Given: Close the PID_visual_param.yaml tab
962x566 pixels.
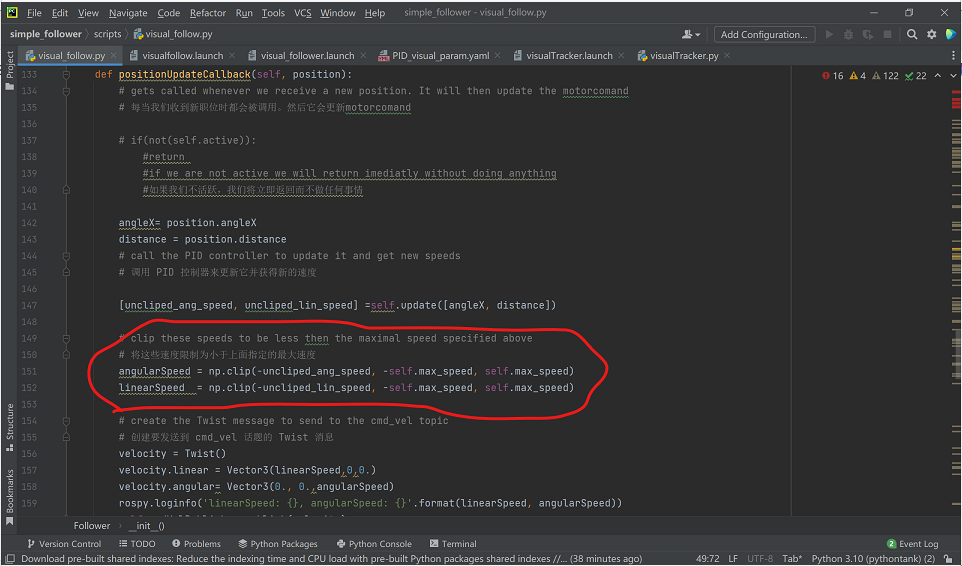Looking at the screenshot, I should point(498,55).
